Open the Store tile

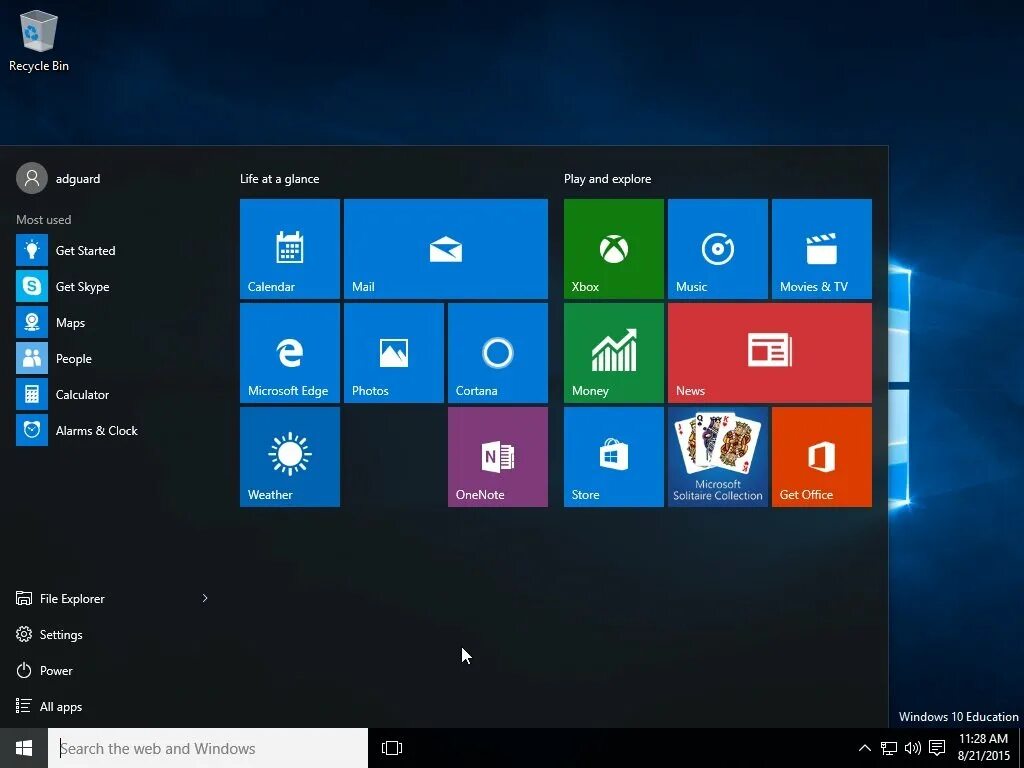[614, 456]
